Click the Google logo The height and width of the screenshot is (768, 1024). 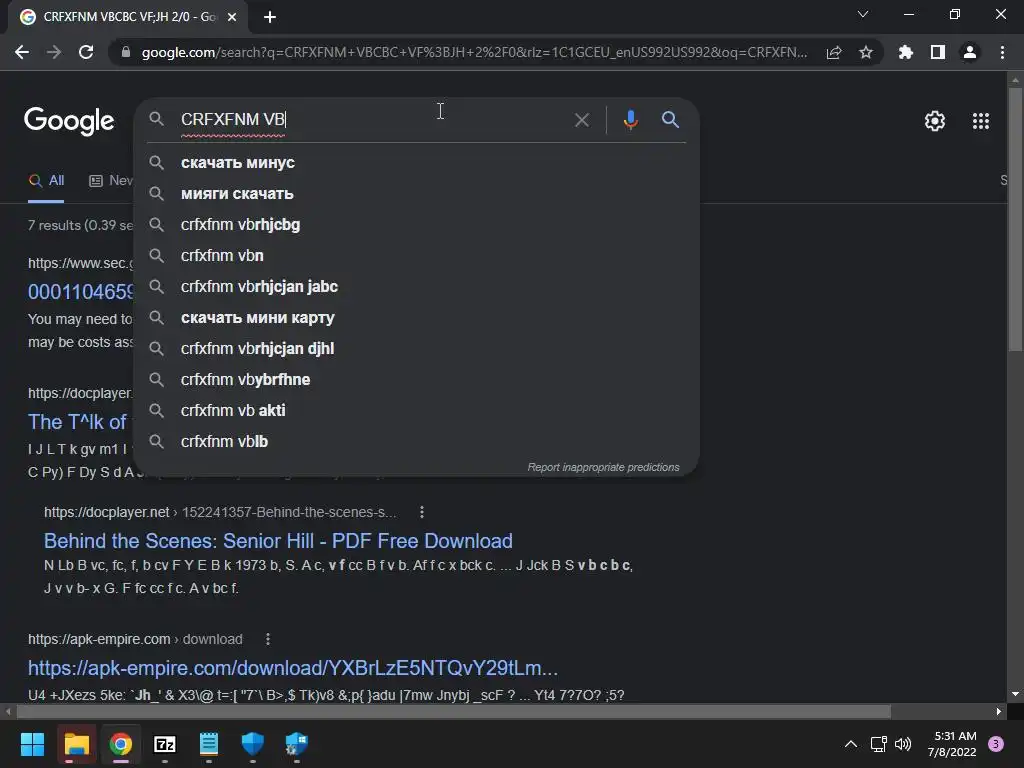point(69,121)
